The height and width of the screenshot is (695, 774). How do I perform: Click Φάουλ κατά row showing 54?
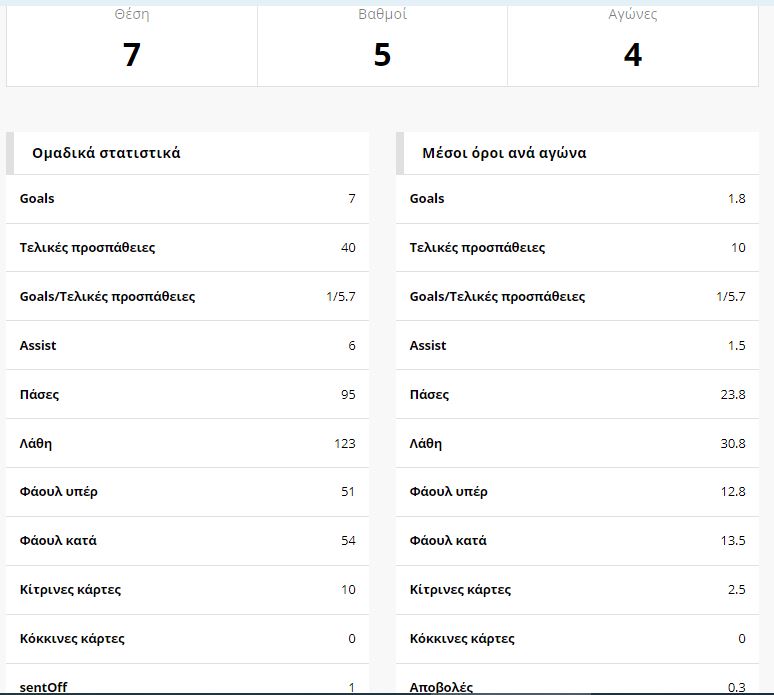click(x=187, y=541)
